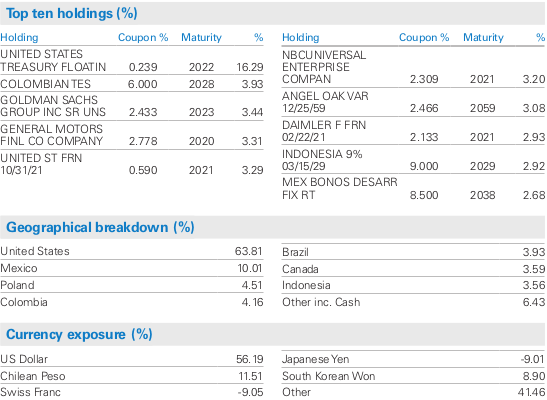547x400 pixels.
Task: Click the 2038 maturity value
Action: click(x=482, y=195)
